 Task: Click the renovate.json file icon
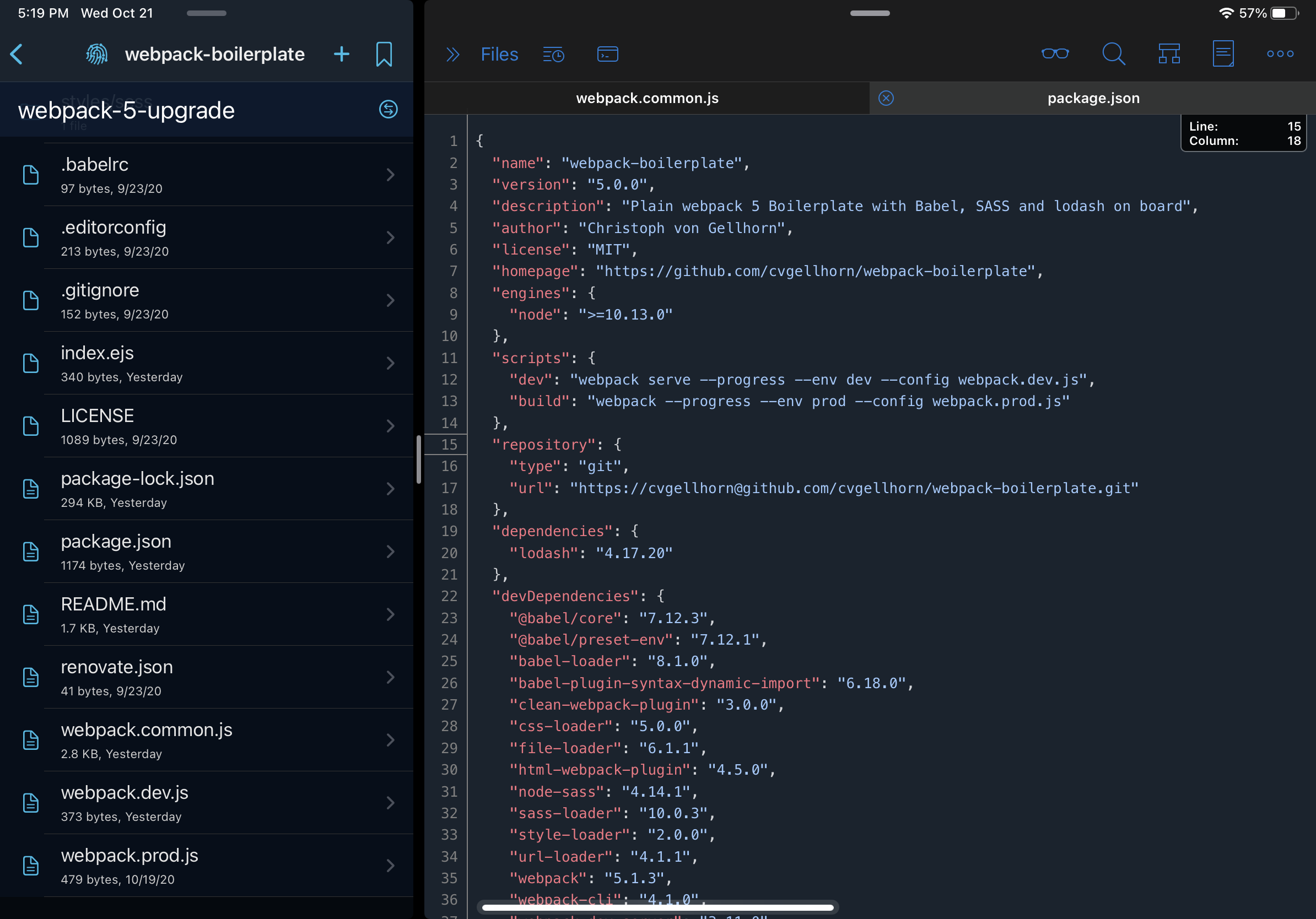pos(30,677)
